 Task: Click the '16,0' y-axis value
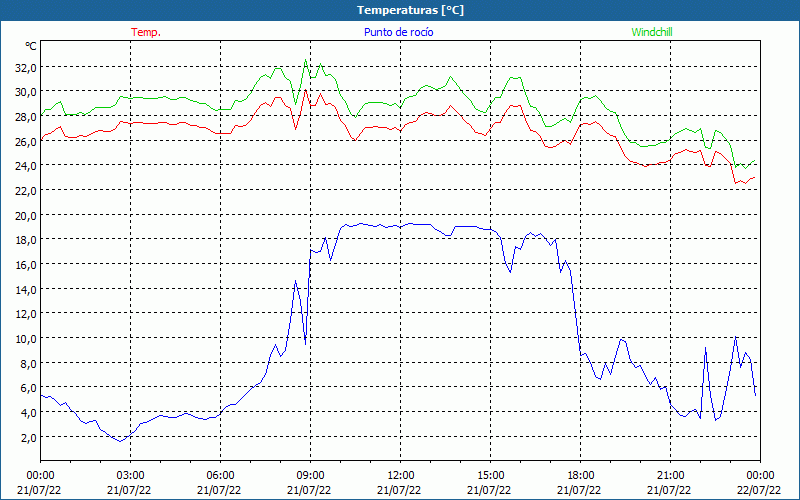pos(26,265)
